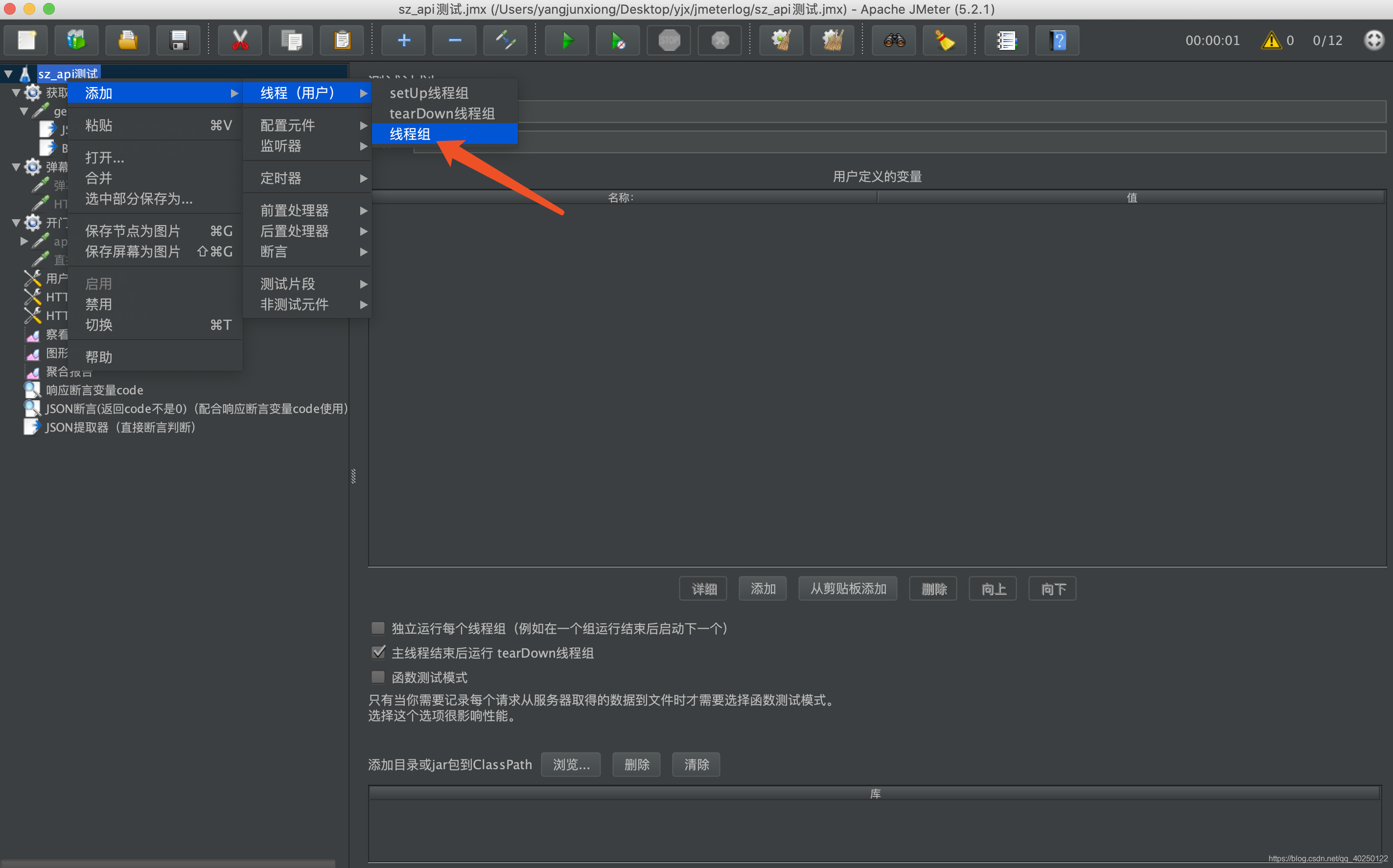Select 响应断言变量code tree item

tap(95, 390)
